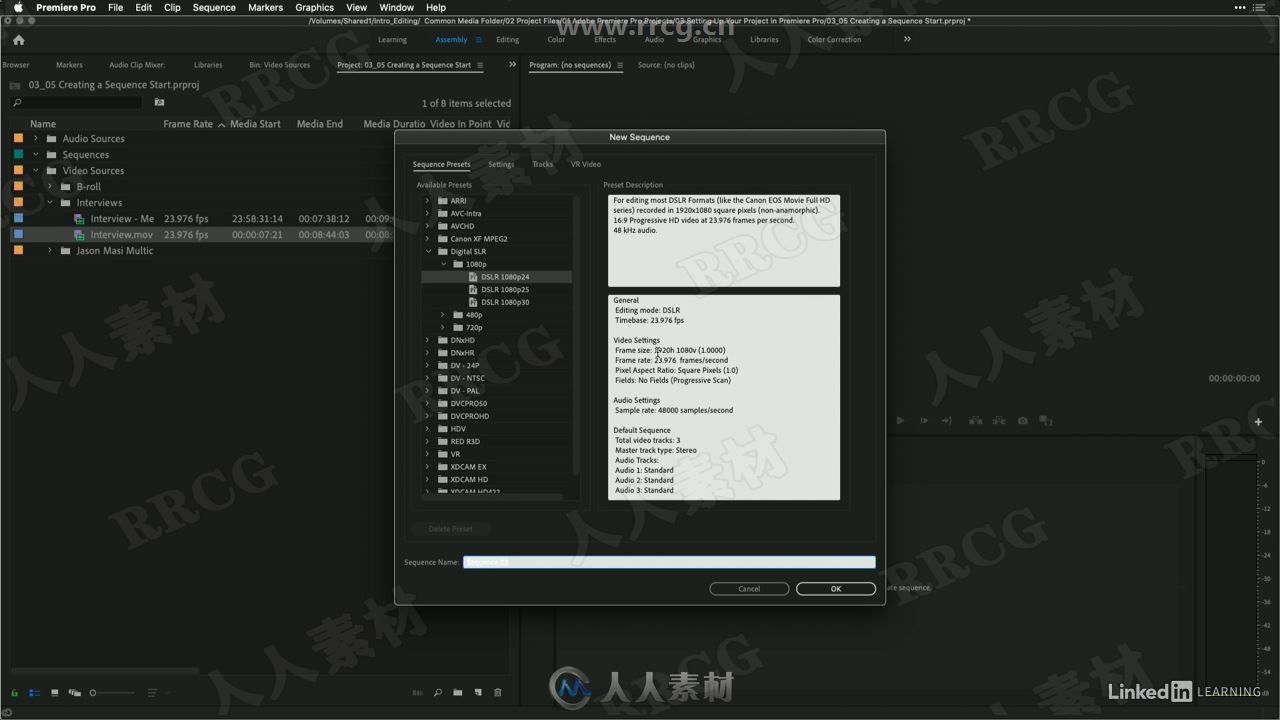Collapse the Digital SLR preset folder
The height and width of the screenshot is (720, 1280).
pyautogui.click(x=428, y=251)
